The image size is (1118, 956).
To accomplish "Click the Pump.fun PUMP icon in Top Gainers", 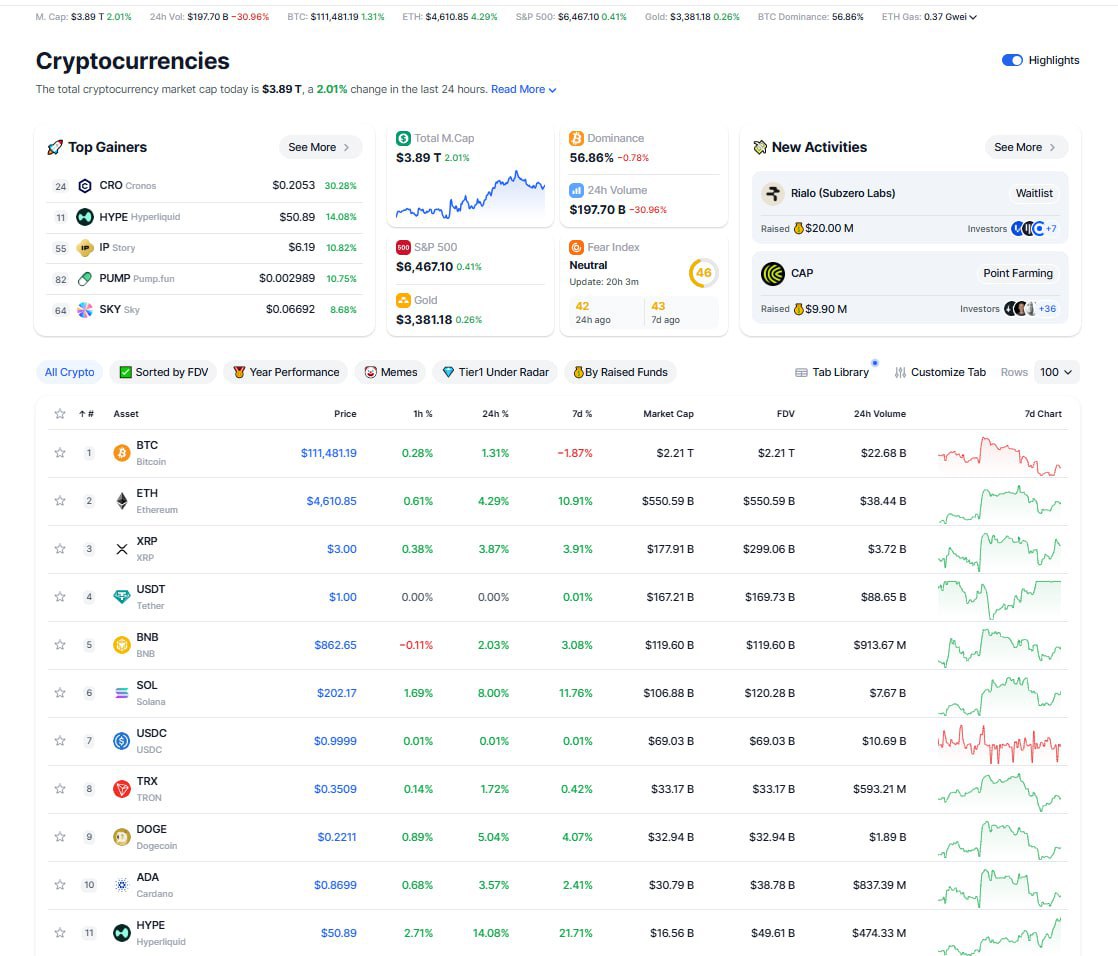I will coord(85,279).
